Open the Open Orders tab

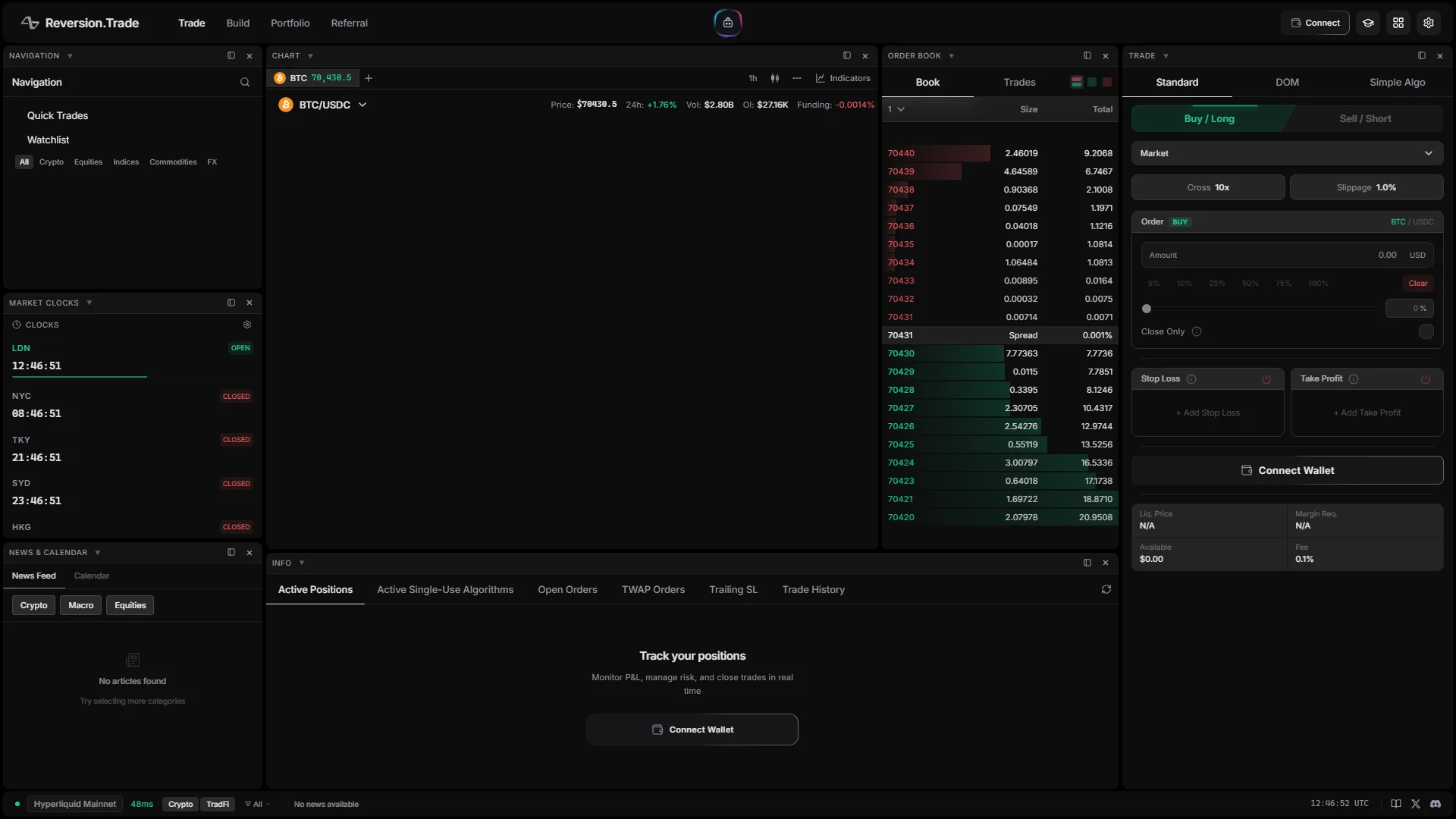pos(567,590)
